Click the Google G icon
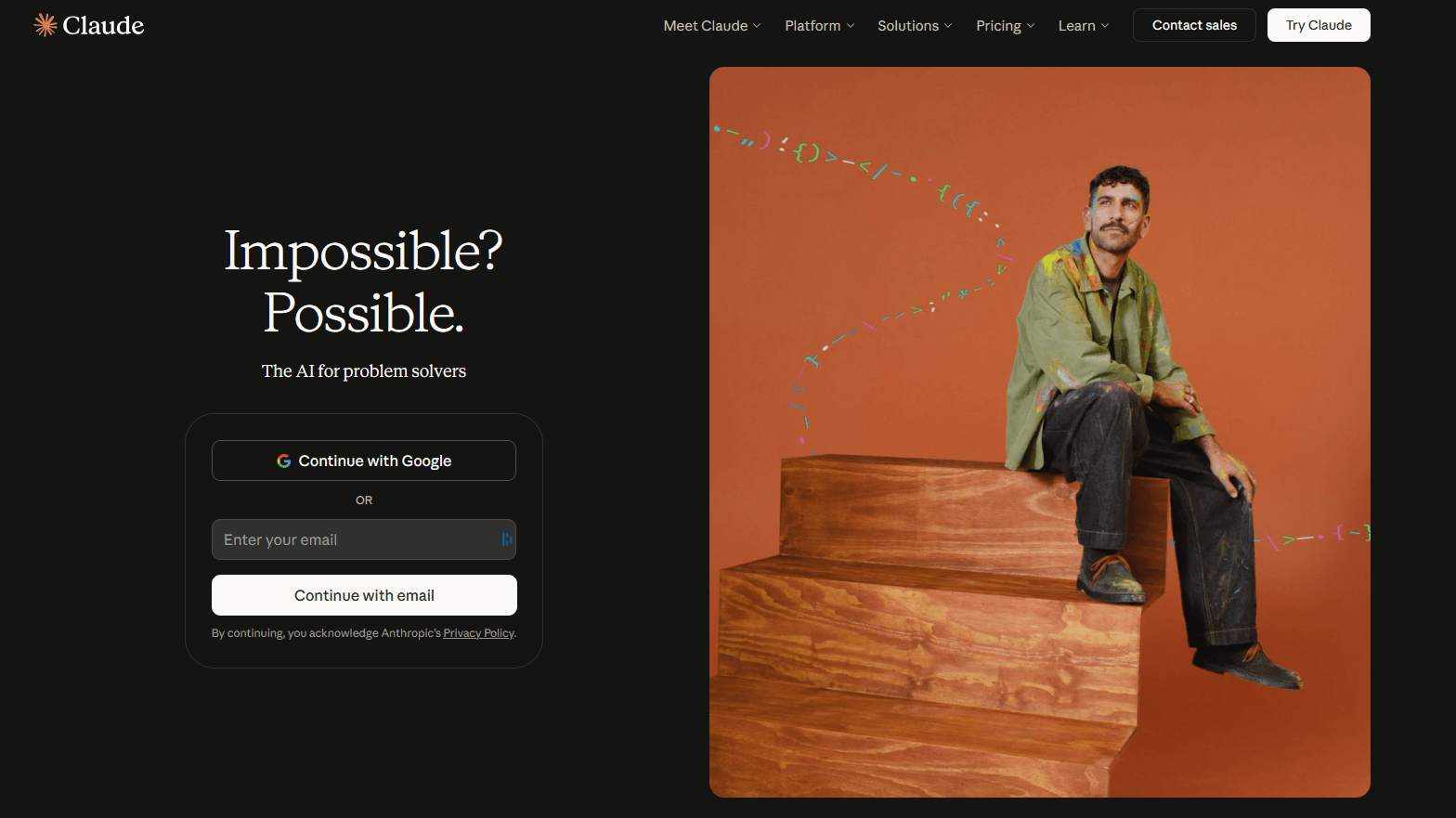This screenshot has height=818, width=1456. tap(284, 461)
